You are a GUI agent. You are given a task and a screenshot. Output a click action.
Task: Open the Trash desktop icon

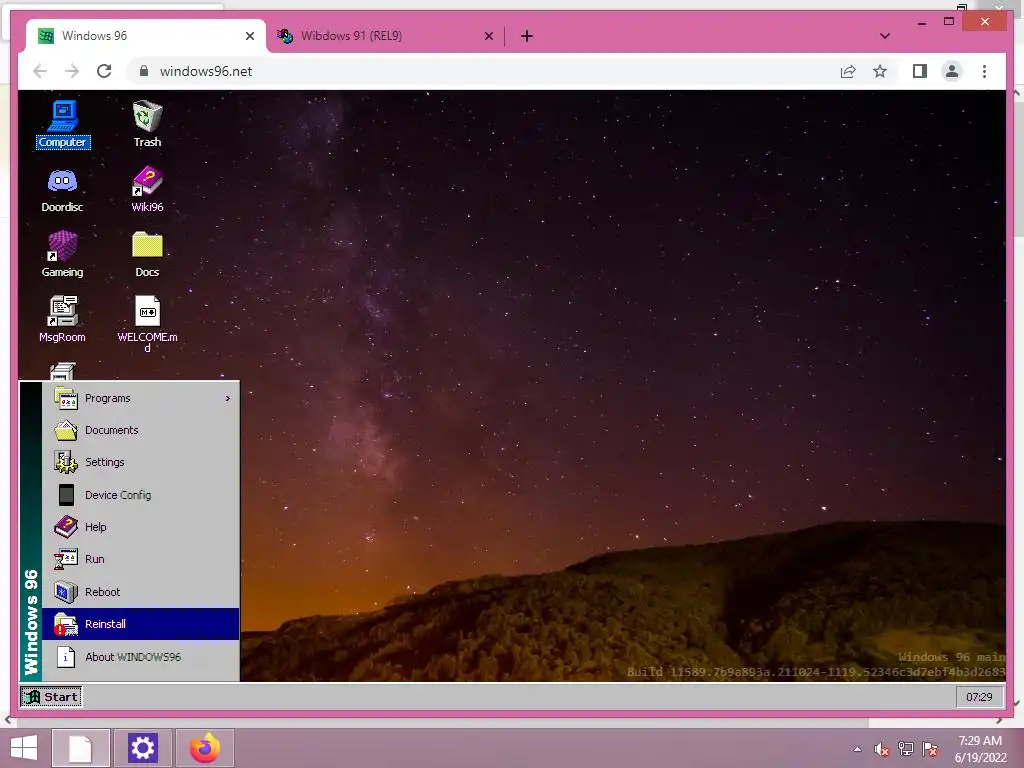(x=147, y=124)
